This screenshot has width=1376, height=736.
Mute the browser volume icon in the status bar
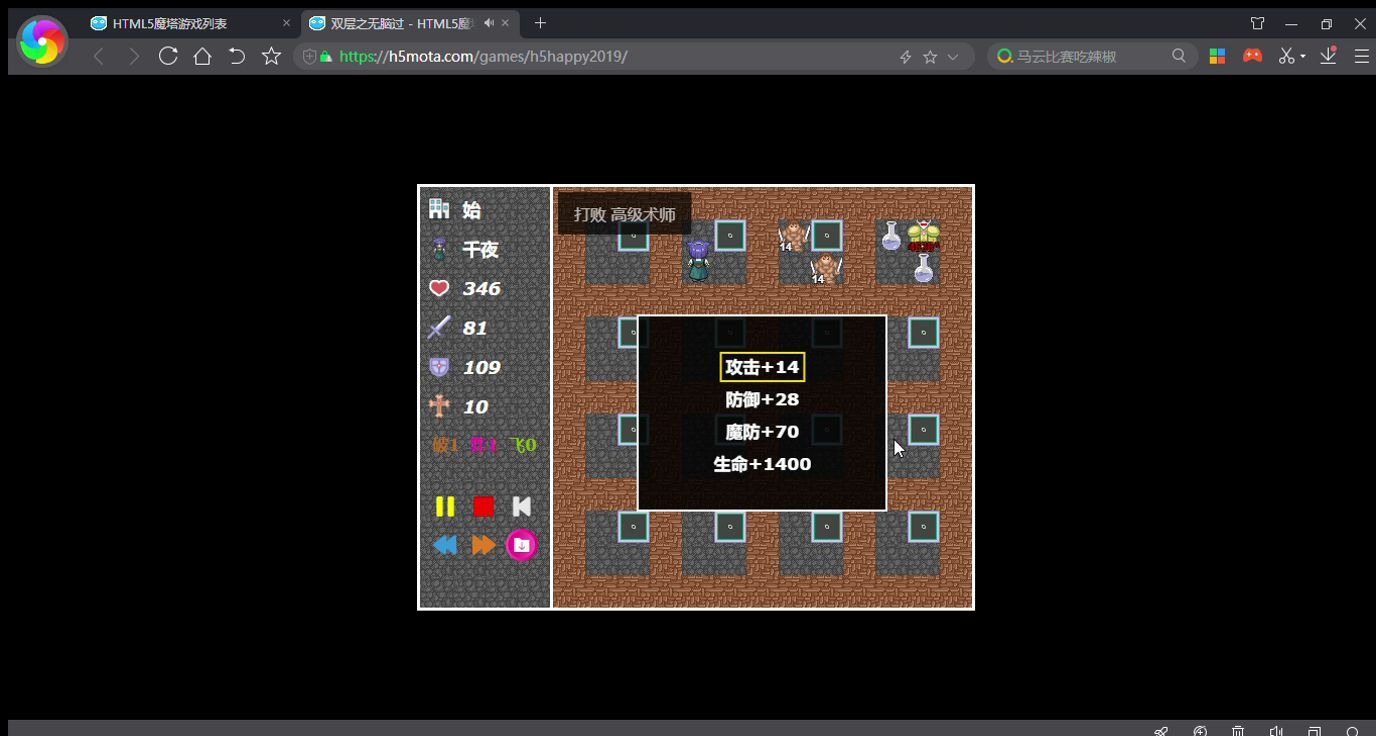click(1276, 729)
